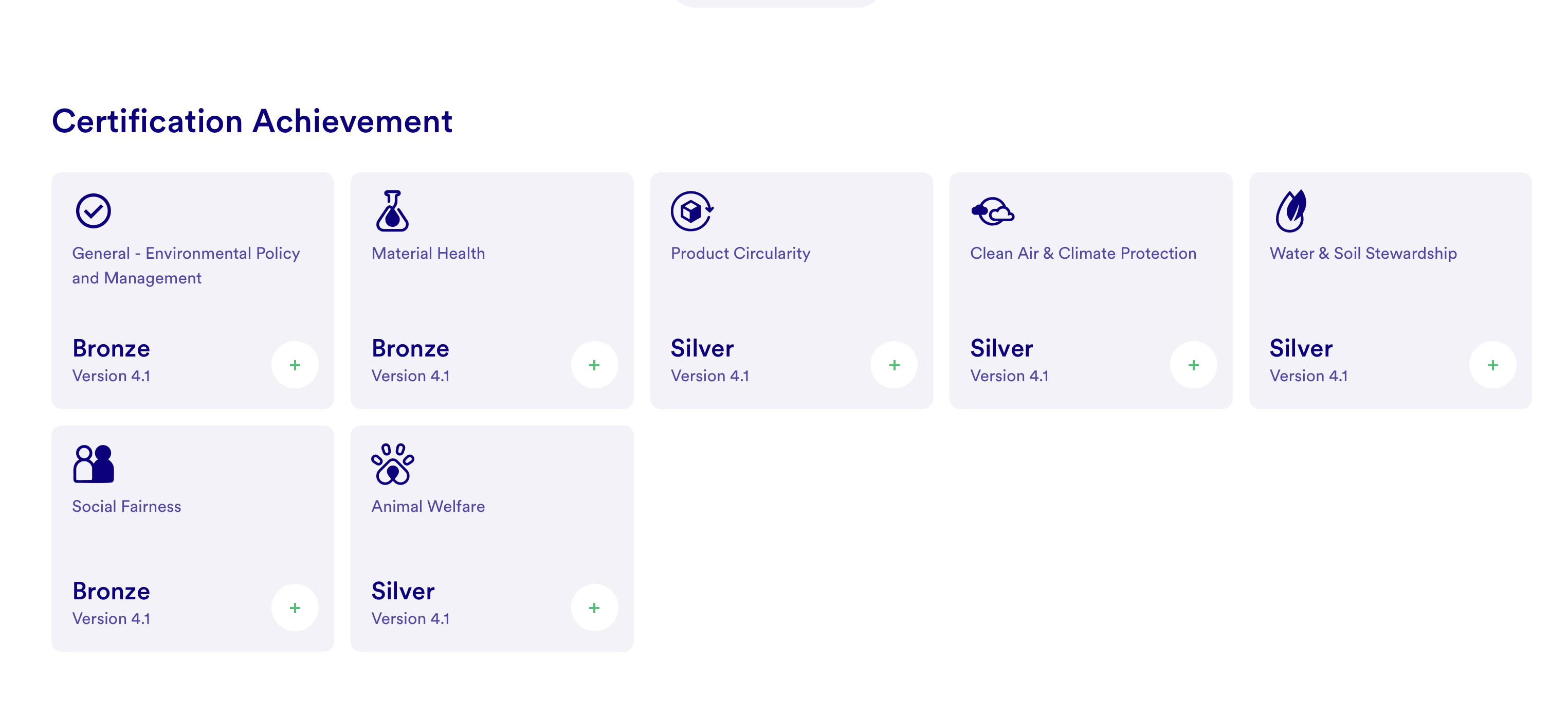Image resolution: width=1568 pixels, height=713 pixels.
Task: Click the checkmark icon for Environmental Policy
Action: point(93,211)
